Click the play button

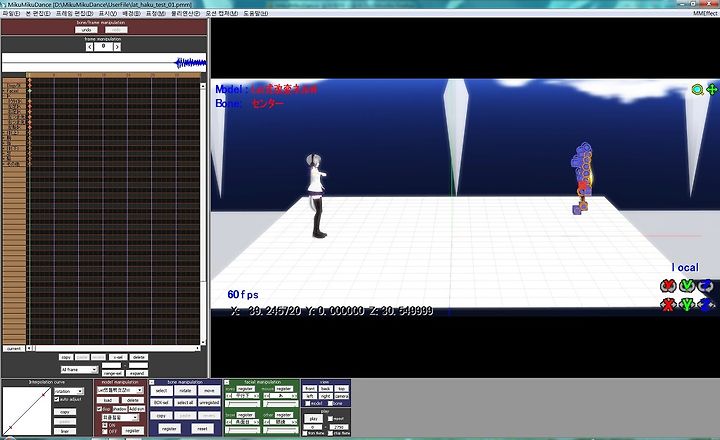coord(314,418)
